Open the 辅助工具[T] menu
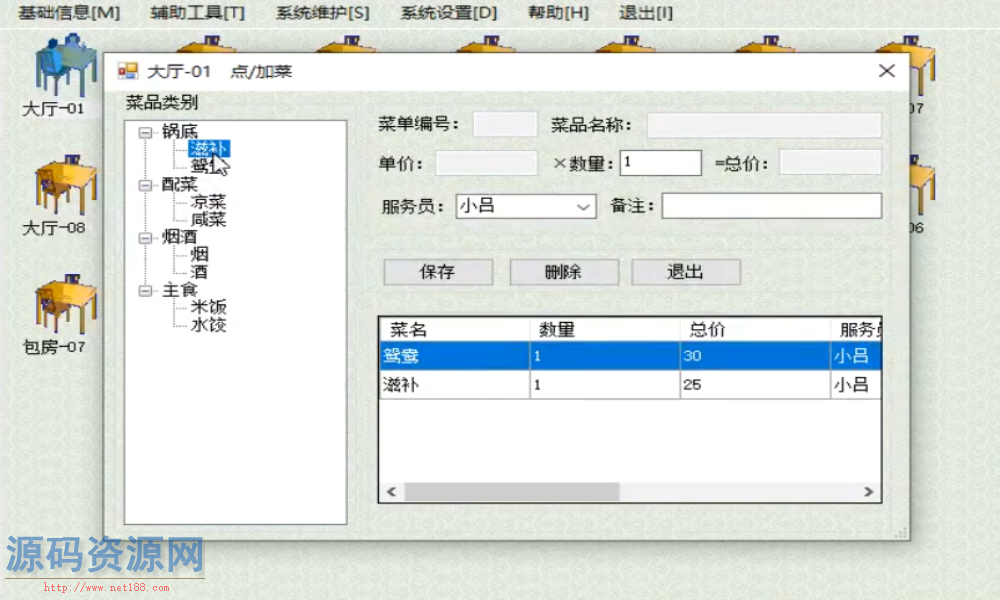This screenshot has width=1000, height=600. click(197, 13)
